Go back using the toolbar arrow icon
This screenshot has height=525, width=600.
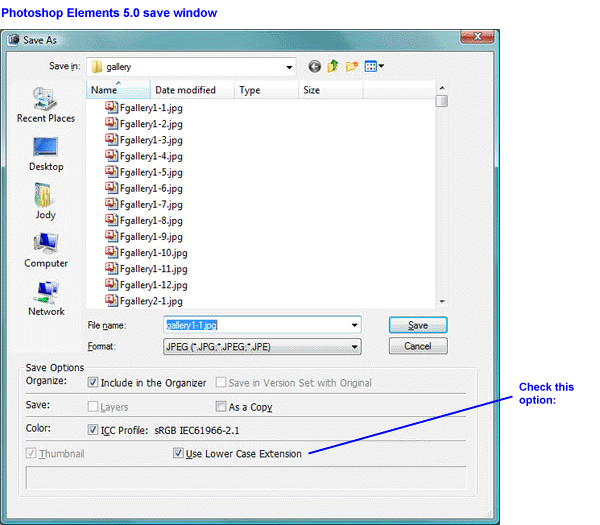(x=315, y=67)
